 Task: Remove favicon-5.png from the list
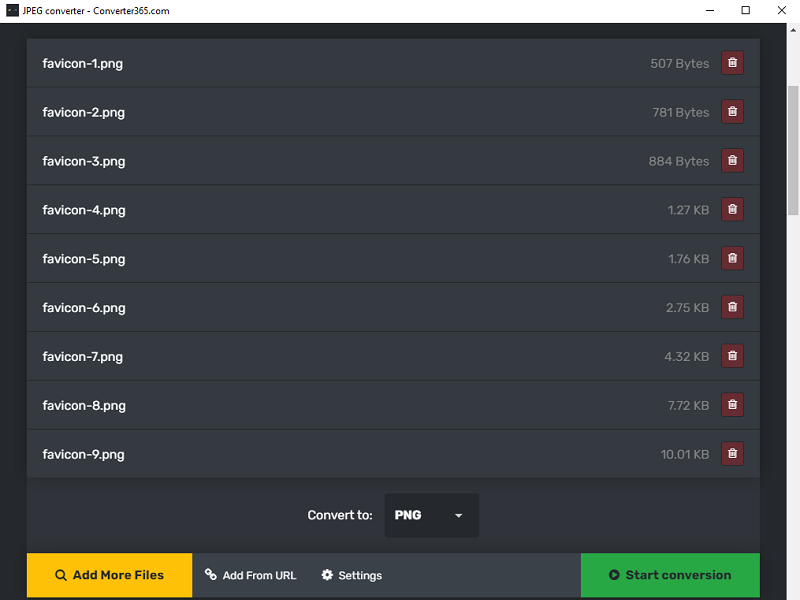coord(732,259)
